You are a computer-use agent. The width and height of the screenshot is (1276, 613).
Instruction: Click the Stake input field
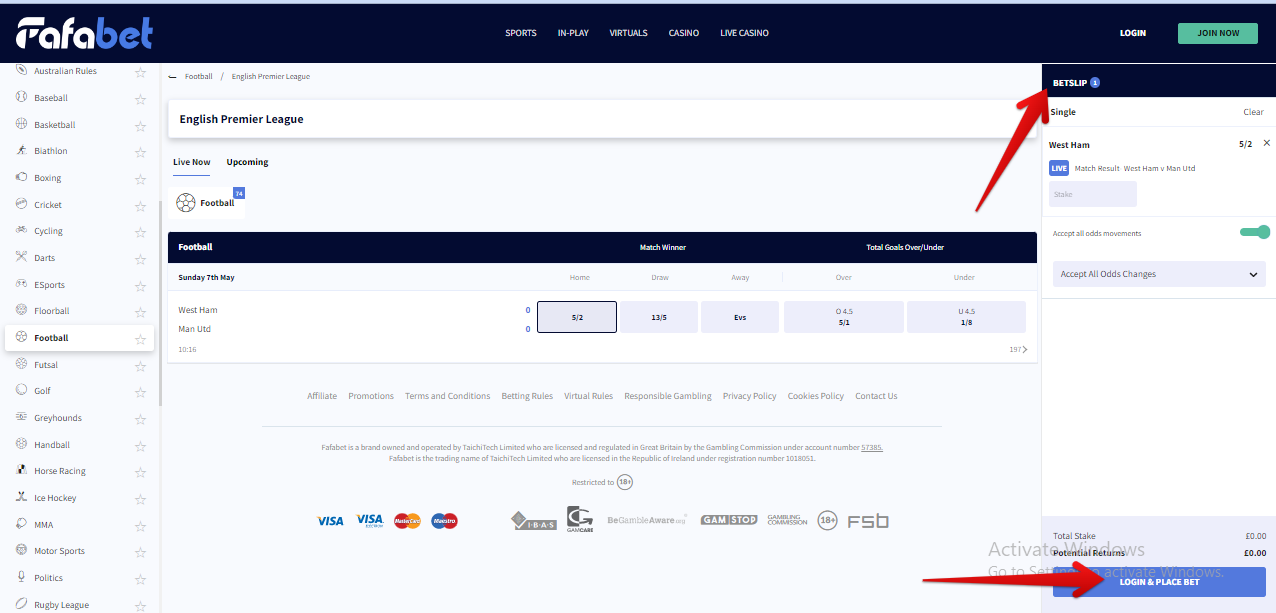1093,194
